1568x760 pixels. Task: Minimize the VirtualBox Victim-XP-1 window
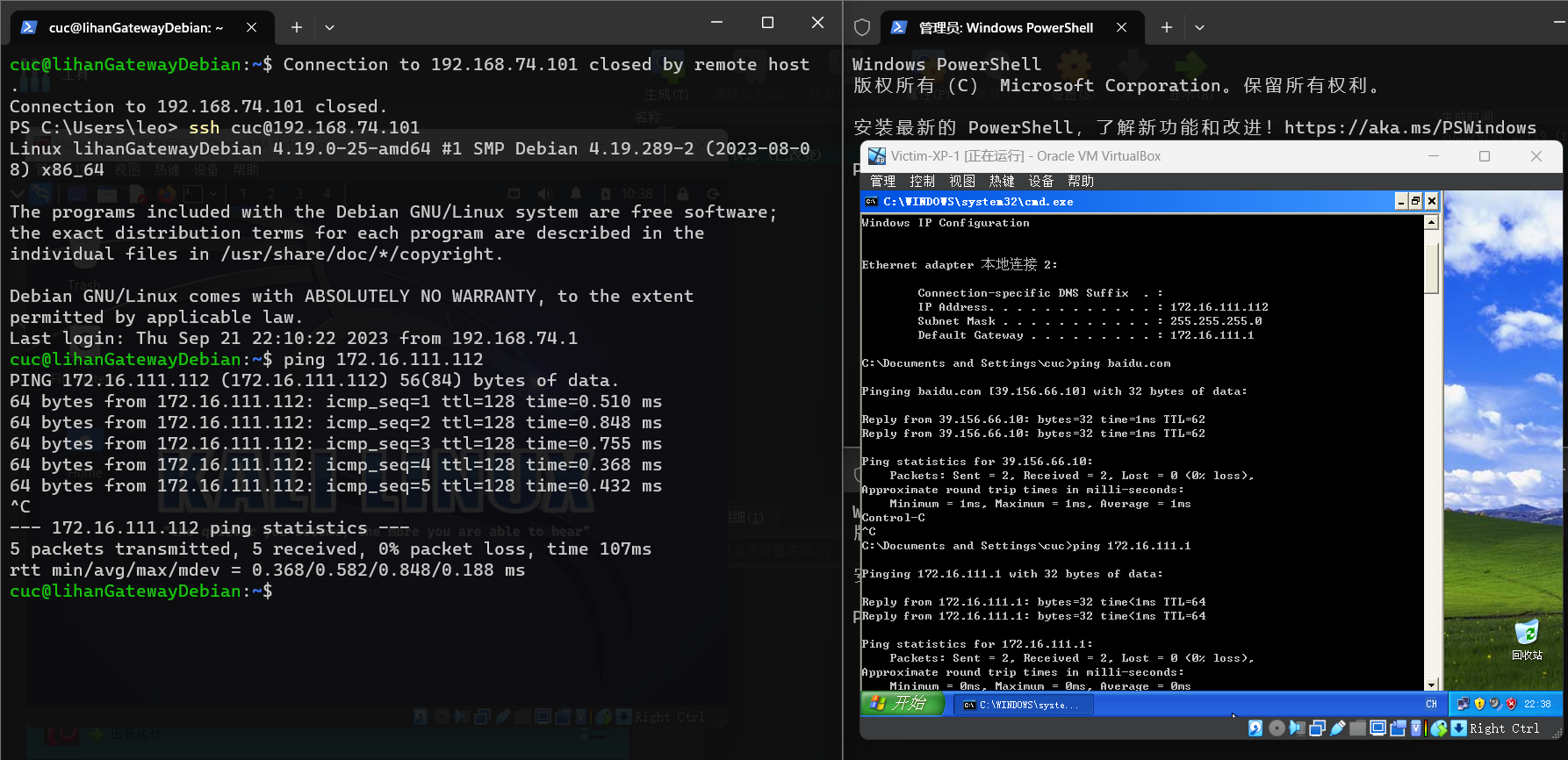(x=1434, y=156)
